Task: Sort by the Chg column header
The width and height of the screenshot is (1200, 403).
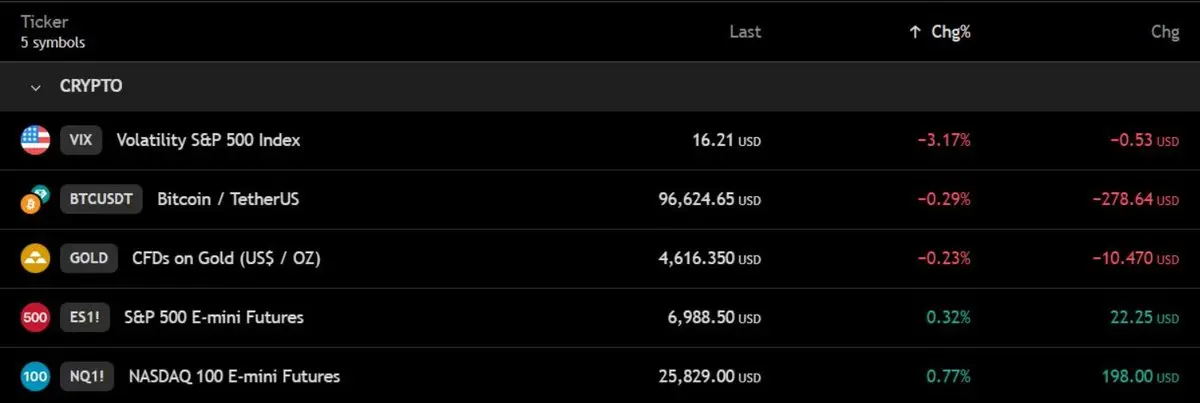Action: coord(1165,32)
